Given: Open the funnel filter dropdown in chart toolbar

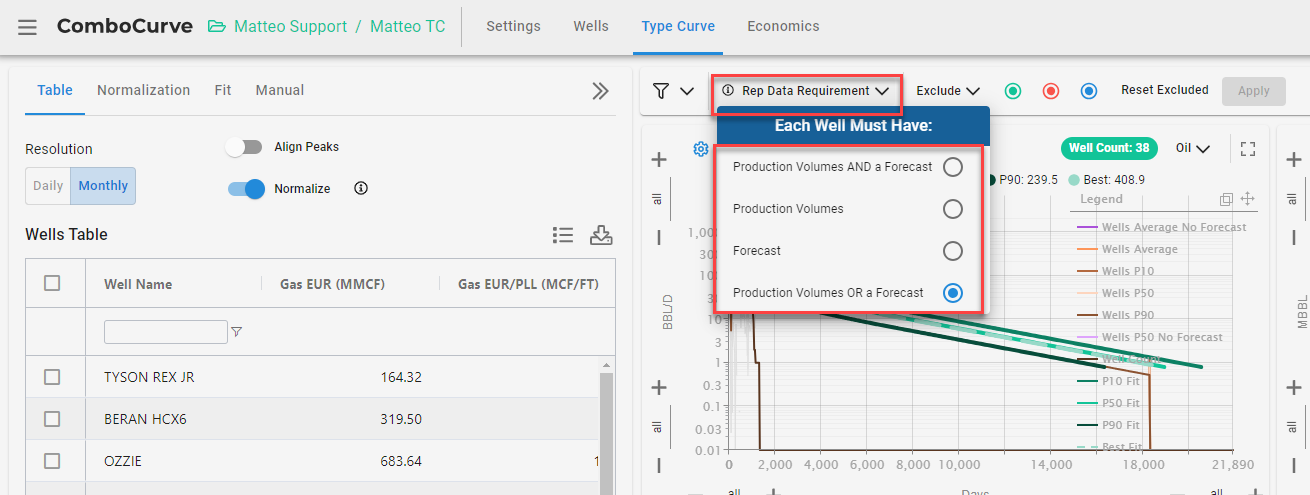Looking at the screenshot, I should click(x=673, y=91).
